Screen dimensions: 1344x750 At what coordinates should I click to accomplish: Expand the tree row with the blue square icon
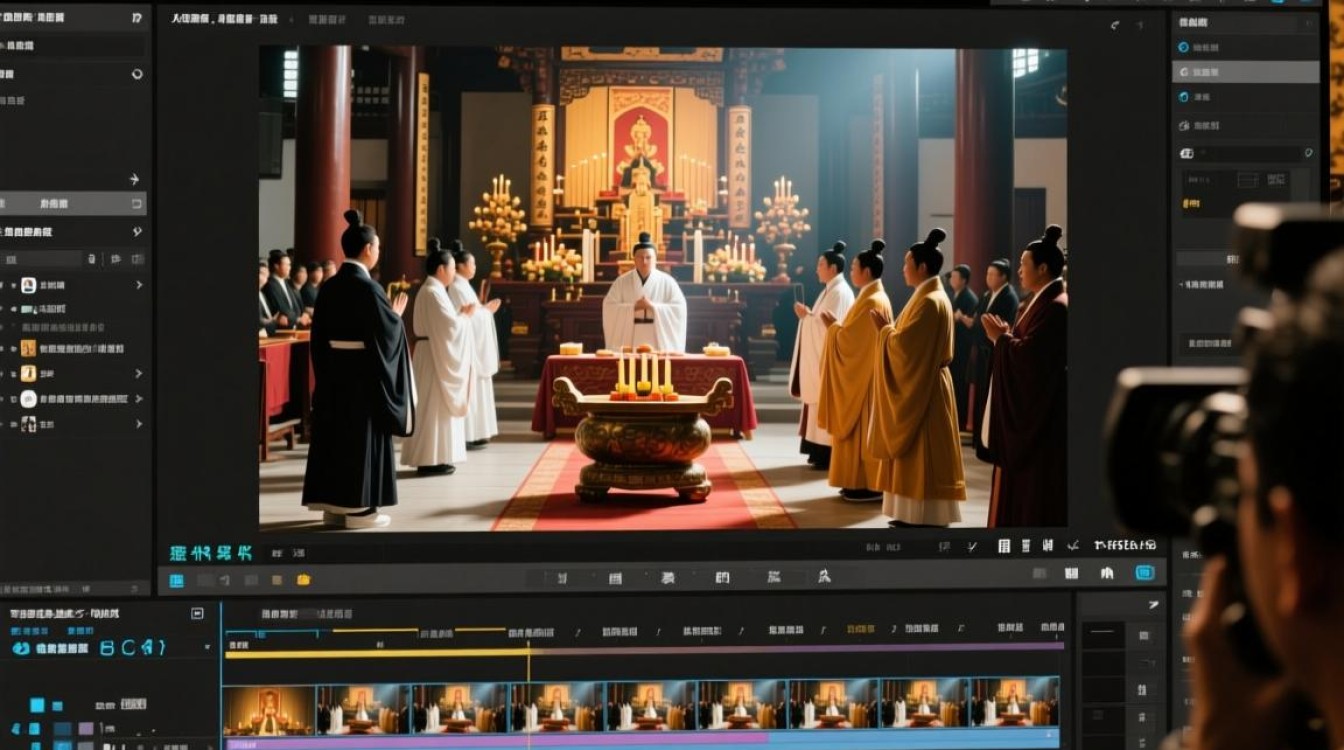[139, 285]
